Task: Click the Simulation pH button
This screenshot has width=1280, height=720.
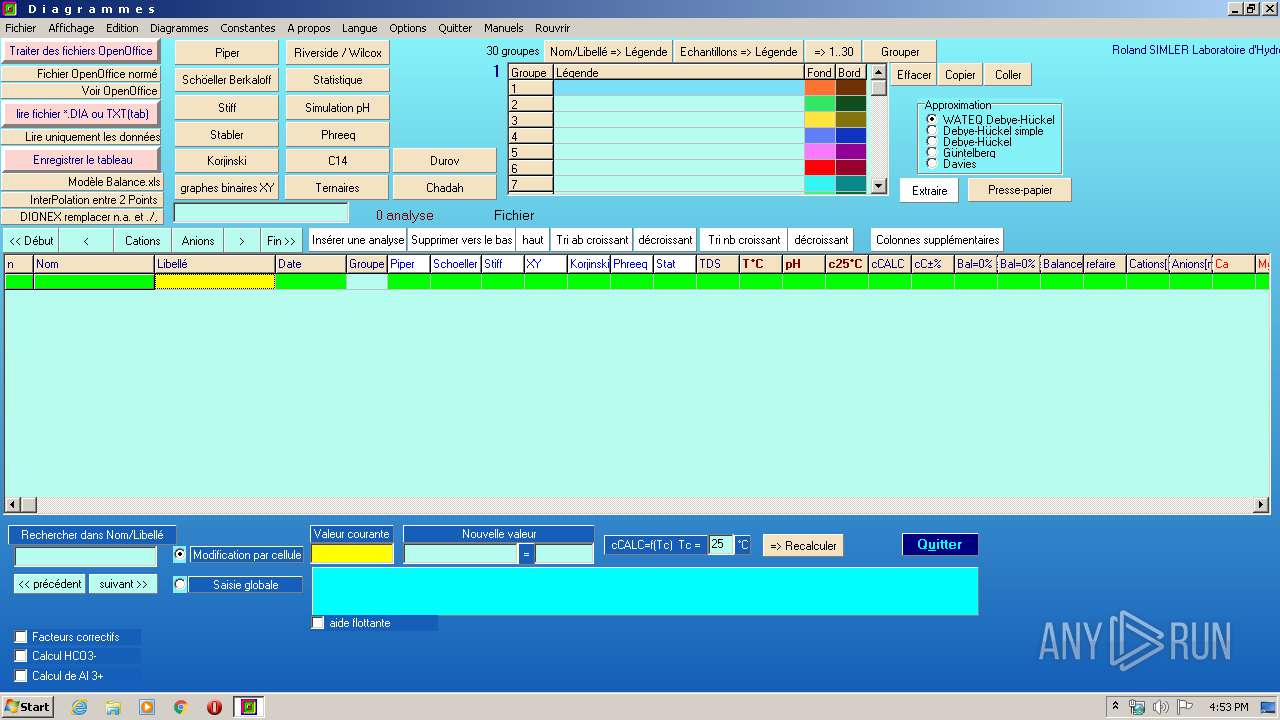Action: pos(338,107)
